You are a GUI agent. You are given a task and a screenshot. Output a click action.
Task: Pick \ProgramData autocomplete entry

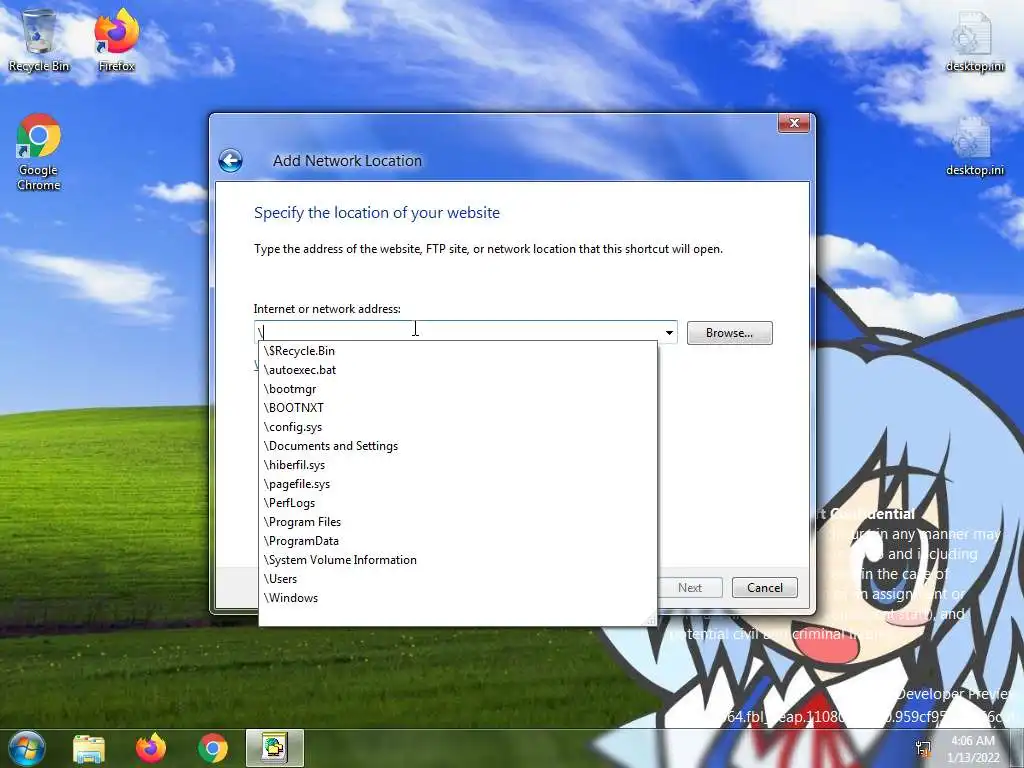pos(458,540)
